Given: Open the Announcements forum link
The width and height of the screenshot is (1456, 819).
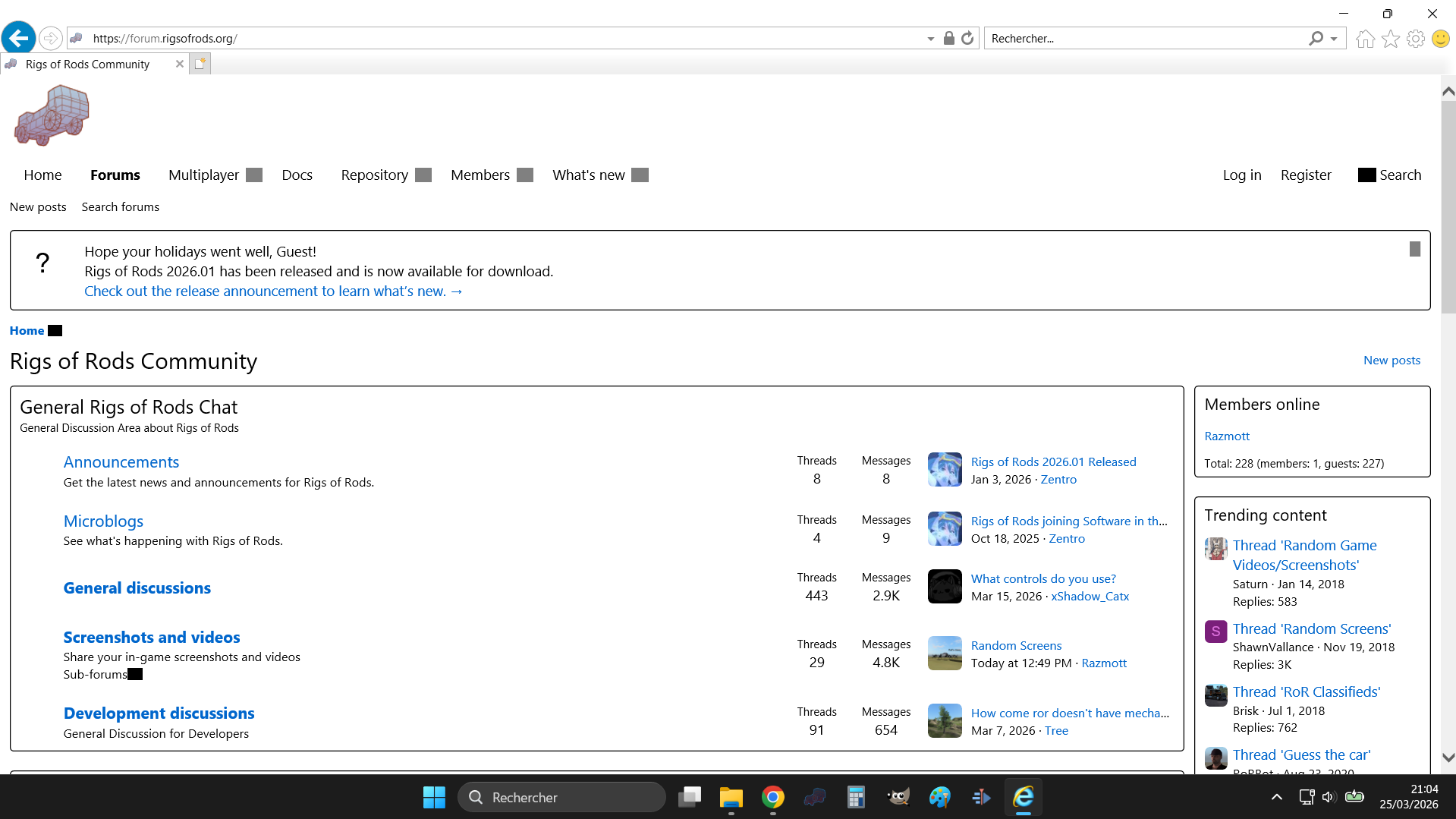Looking at the screenshot, I should tap(121, 462).
